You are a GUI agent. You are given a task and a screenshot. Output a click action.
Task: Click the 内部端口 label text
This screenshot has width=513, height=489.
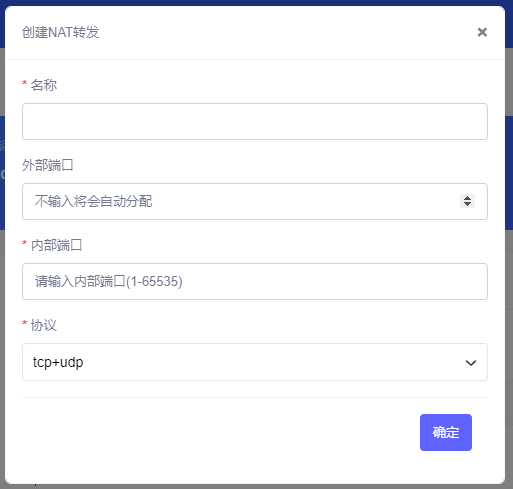click(56, 245)
